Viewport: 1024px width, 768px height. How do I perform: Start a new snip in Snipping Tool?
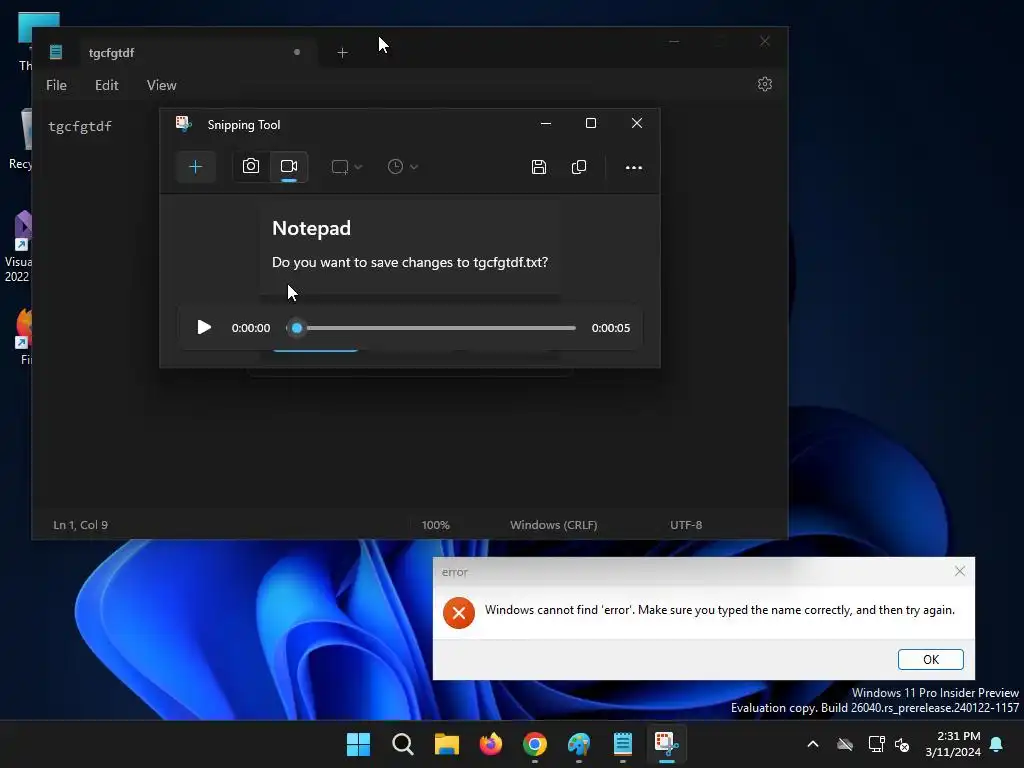(x=195, y=167)
